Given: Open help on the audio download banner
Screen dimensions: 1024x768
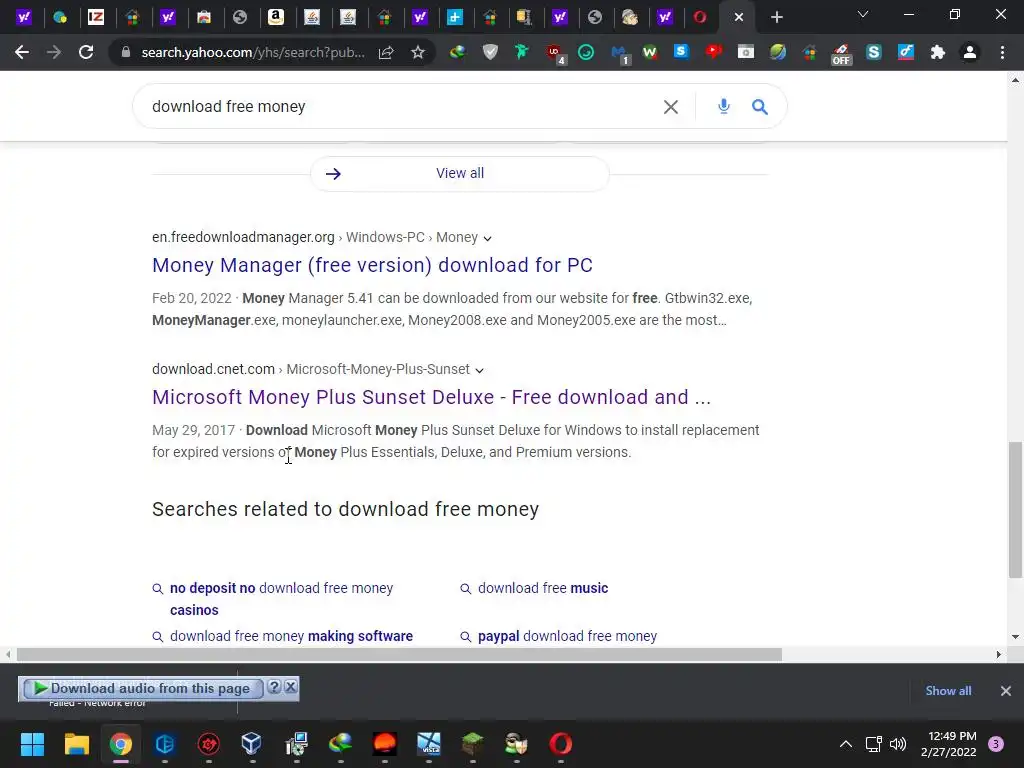Looking at the screenshot, I should (274, 687).
